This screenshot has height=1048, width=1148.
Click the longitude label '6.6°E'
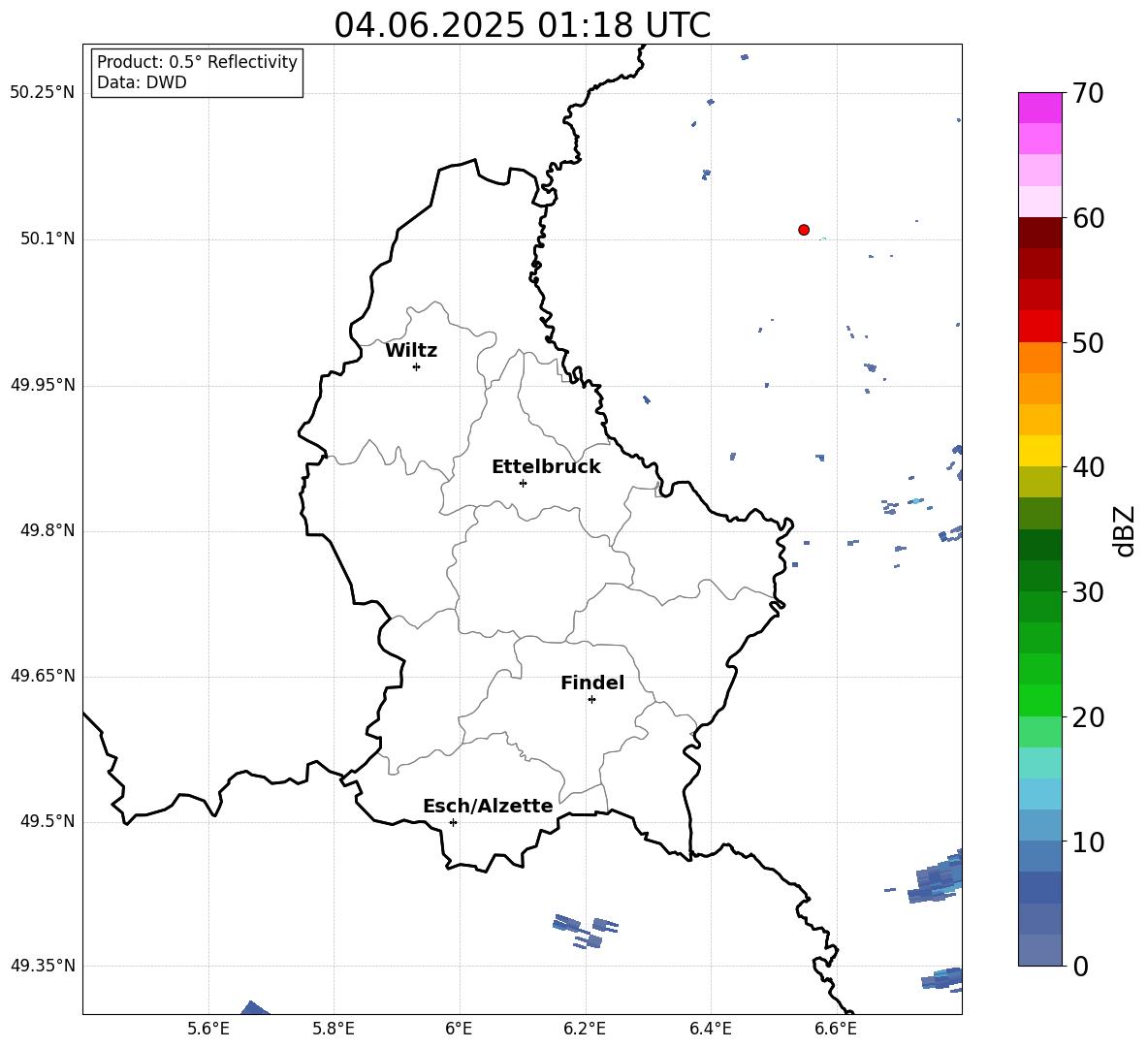pyautogui.click(x=836, y=1029)
